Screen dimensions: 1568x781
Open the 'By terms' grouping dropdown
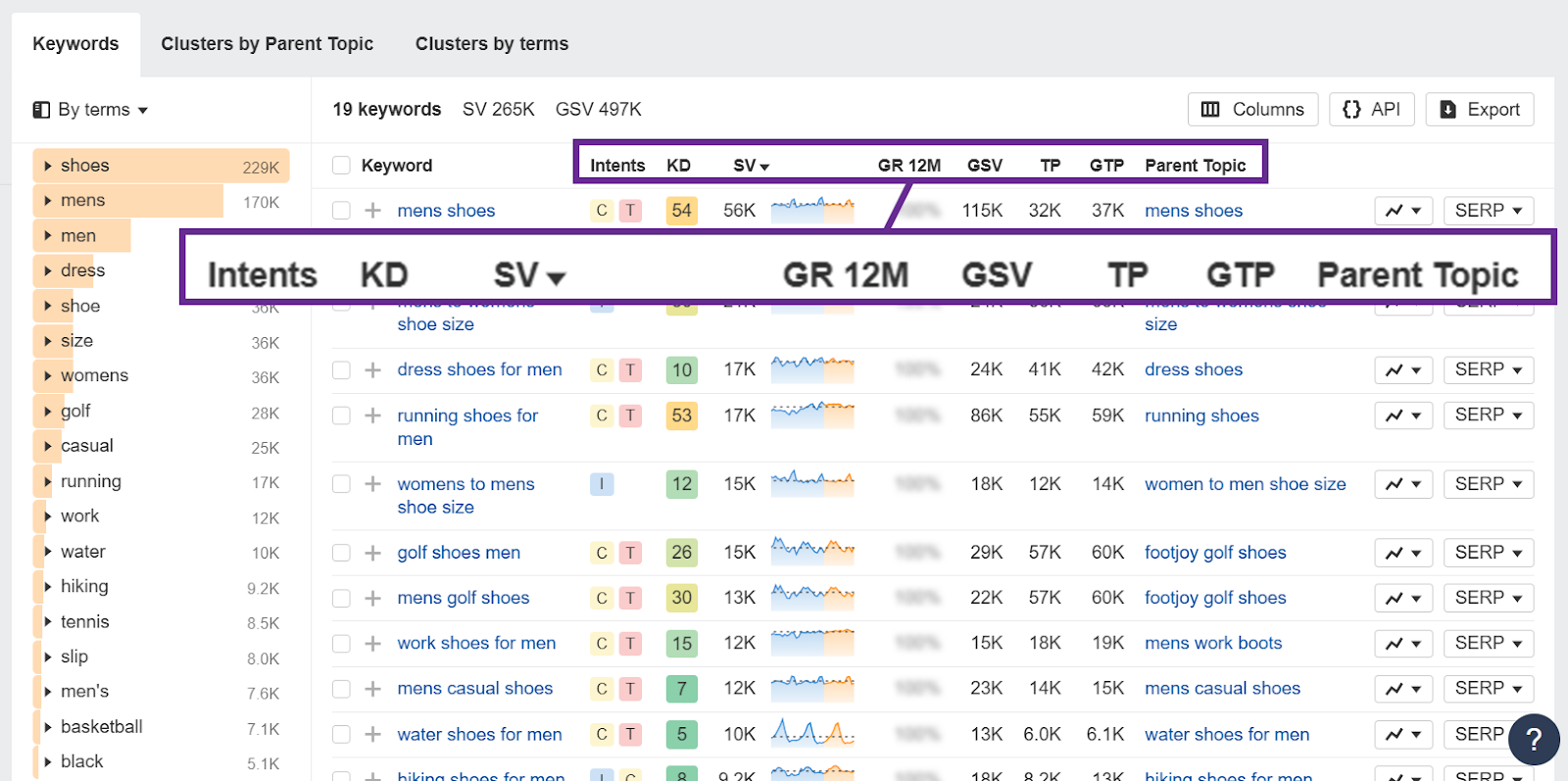click(90, 110)
